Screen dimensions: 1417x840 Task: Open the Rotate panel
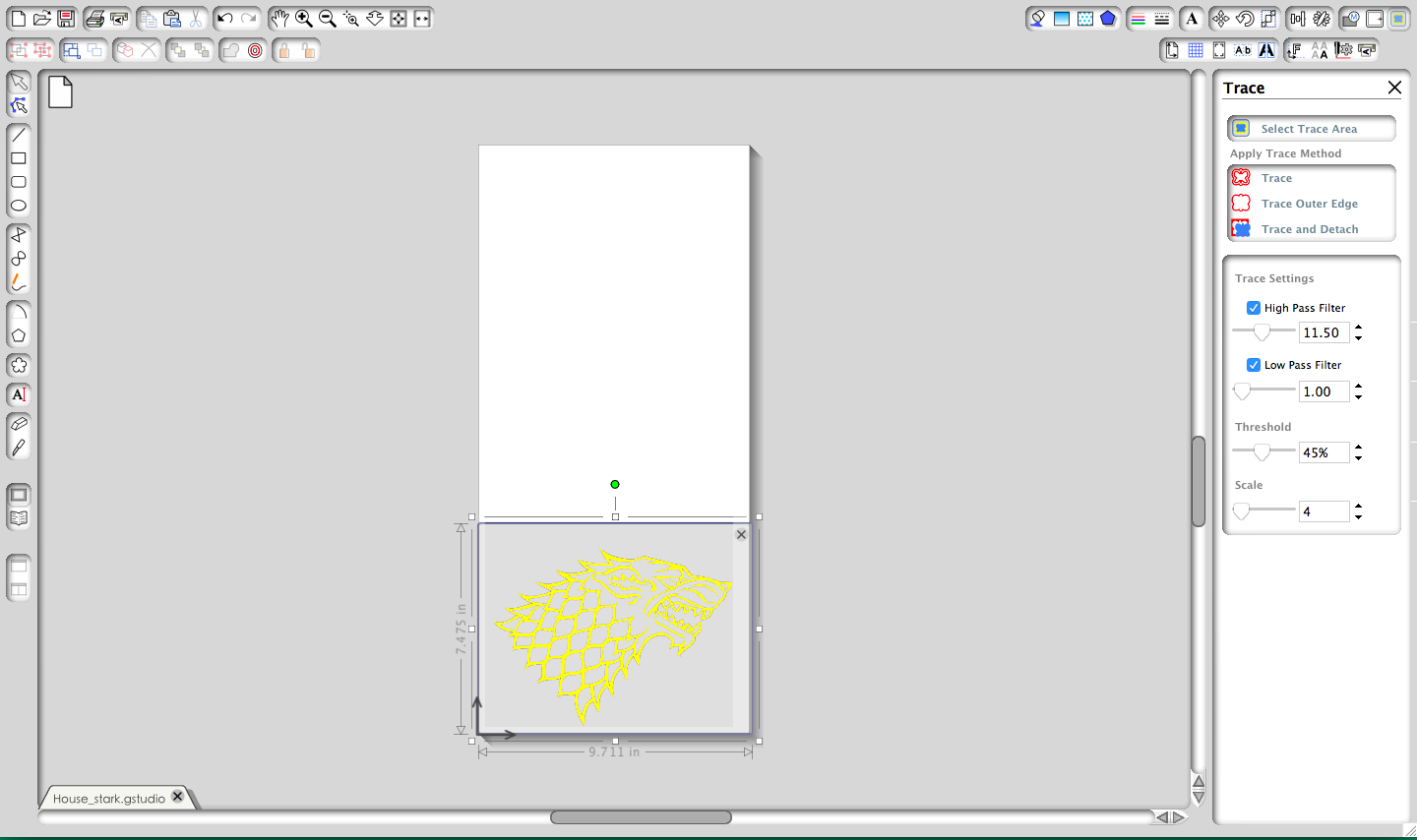(x=1245, y=19)
